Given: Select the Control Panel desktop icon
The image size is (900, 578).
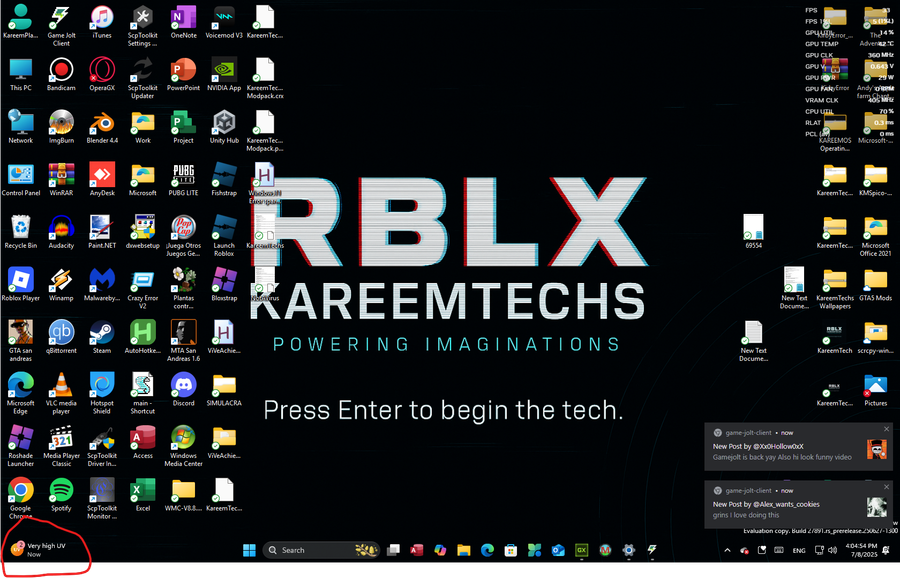Looking at the screenshot, I should (21, 180).
